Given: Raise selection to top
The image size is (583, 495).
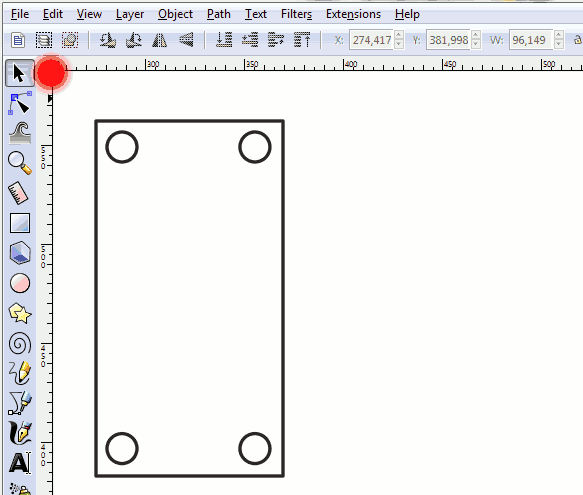Looking at the screenshot, I should coord(302,40).
